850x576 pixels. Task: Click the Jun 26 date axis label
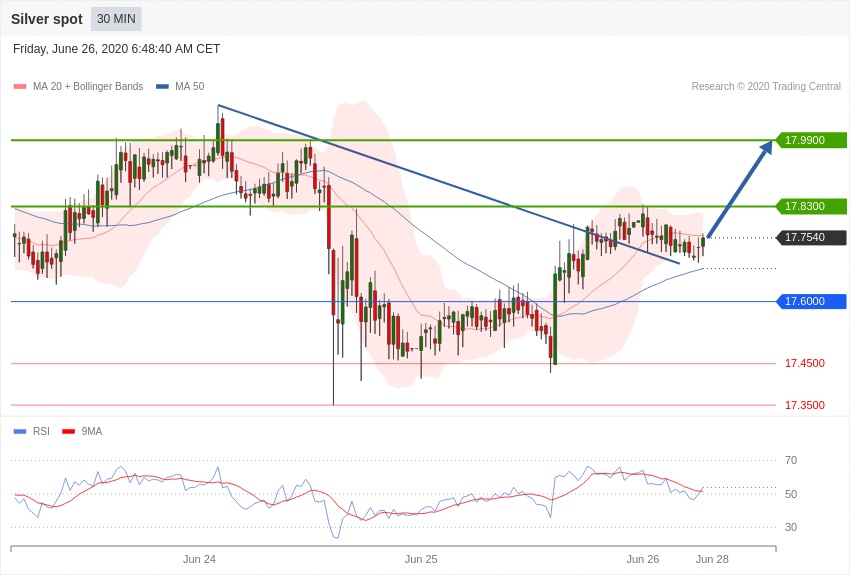click(643, 559)
